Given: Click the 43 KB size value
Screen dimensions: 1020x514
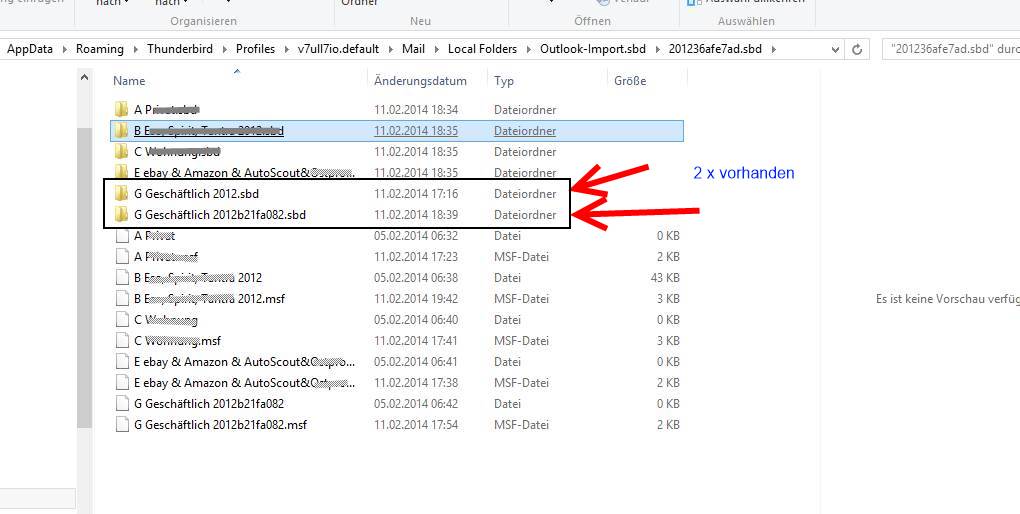Looking at the screenshot, I should click(665, 277).
